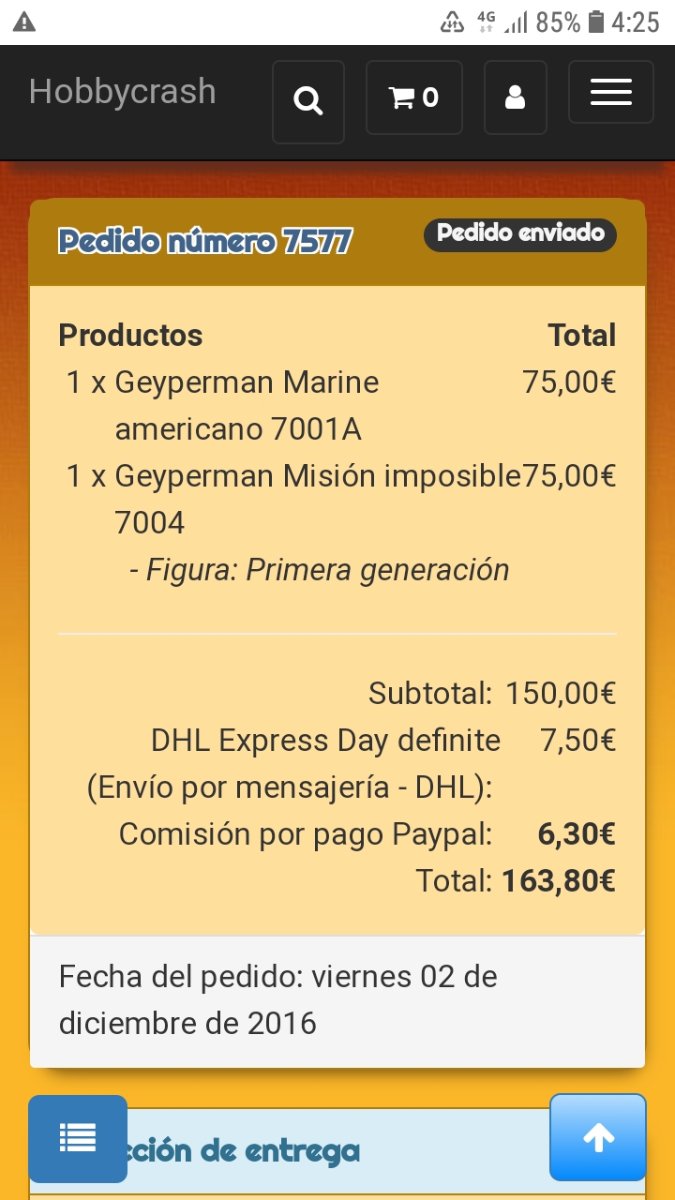Tap the order total 163,80€
Screen dimensions: 675x1200
pyautogui.click(x=558, y=881)
